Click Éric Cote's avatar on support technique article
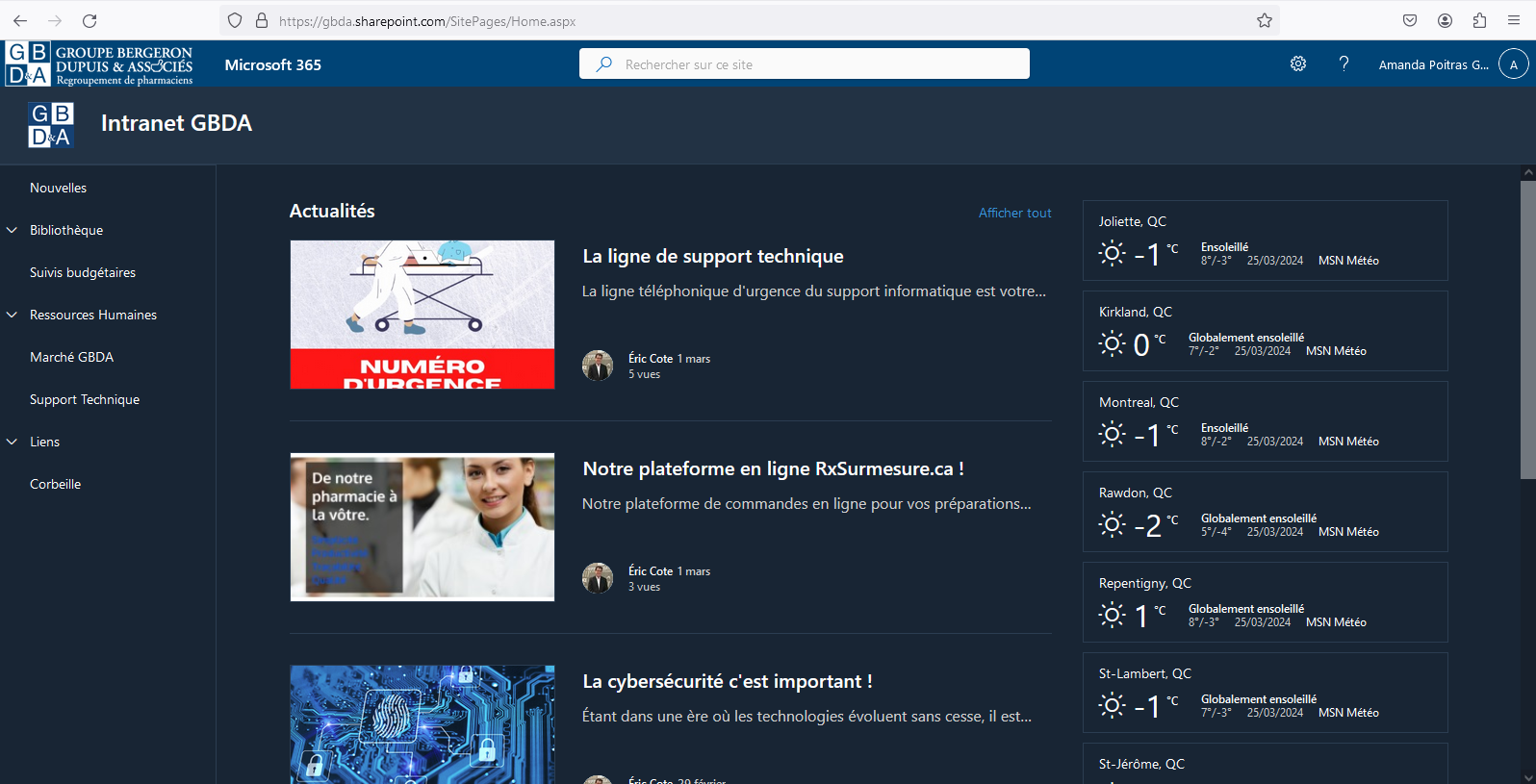Screen dimensions: 1536x784 pyautogui.click(x=598, y=366)
